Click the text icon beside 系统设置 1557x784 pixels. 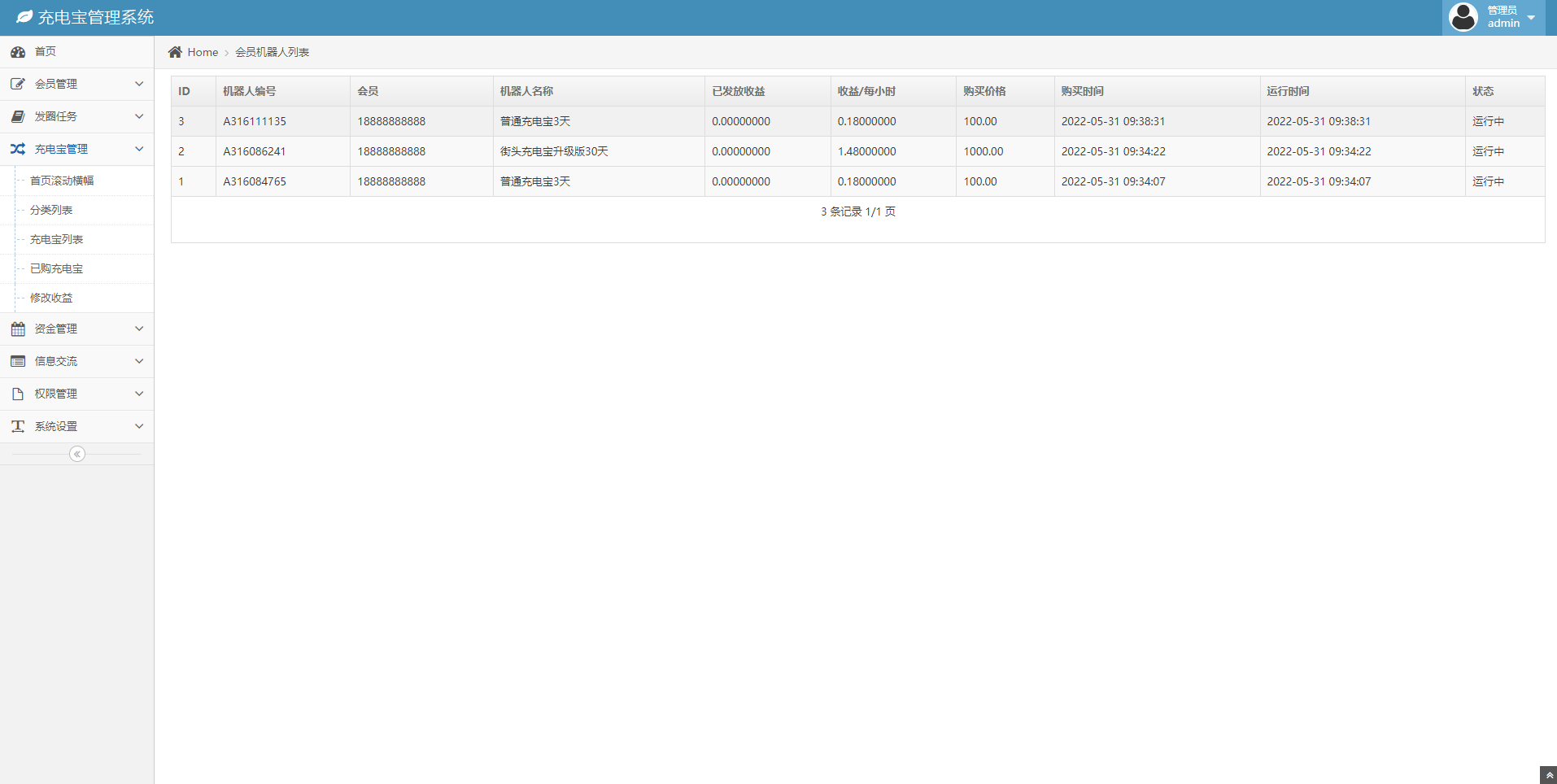[x=18, y=426]
